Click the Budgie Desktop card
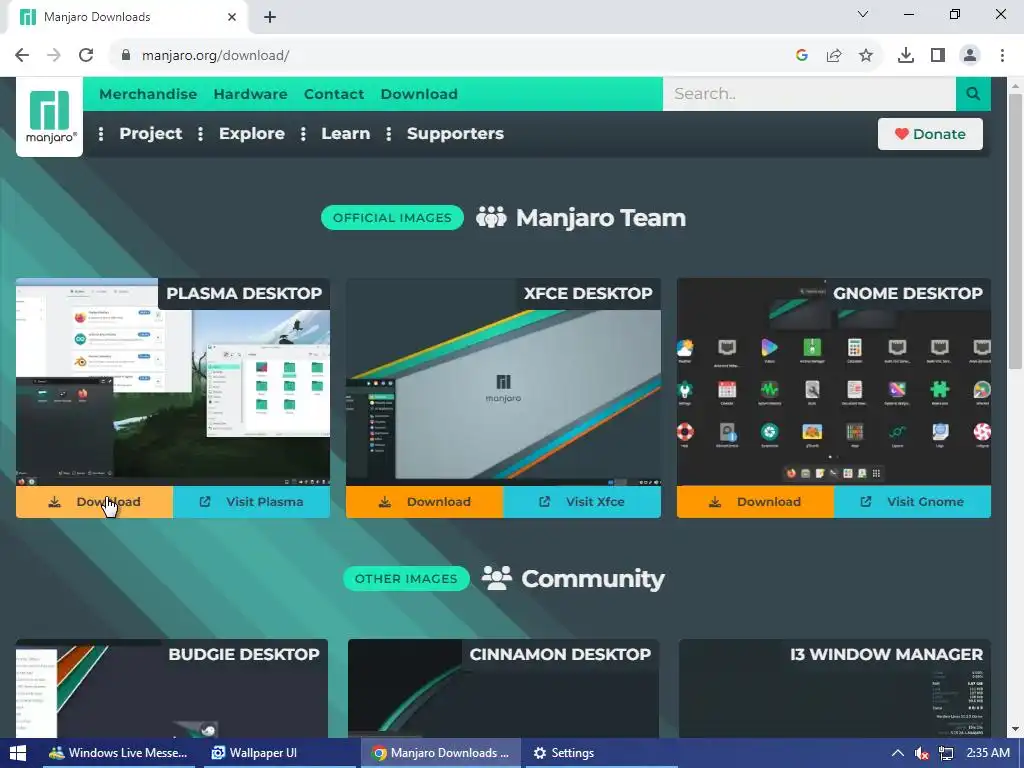 click(172, 688)
